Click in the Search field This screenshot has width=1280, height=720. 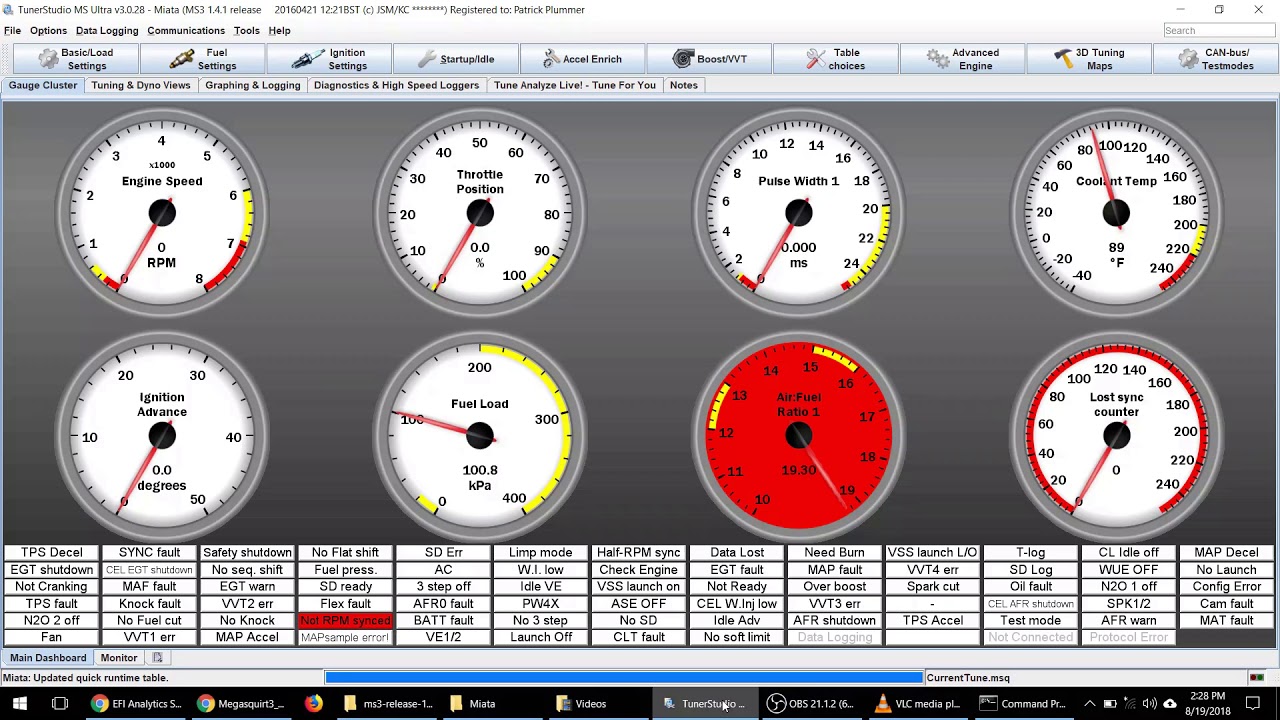coord(1219,31)
